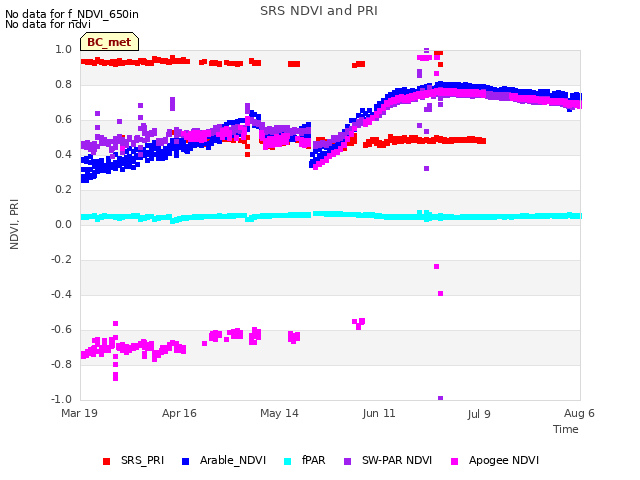The width and height of the screenshot is (640, 480).
Task: Click the 0.6 y-axis tick label
Action: coord(63,120)
